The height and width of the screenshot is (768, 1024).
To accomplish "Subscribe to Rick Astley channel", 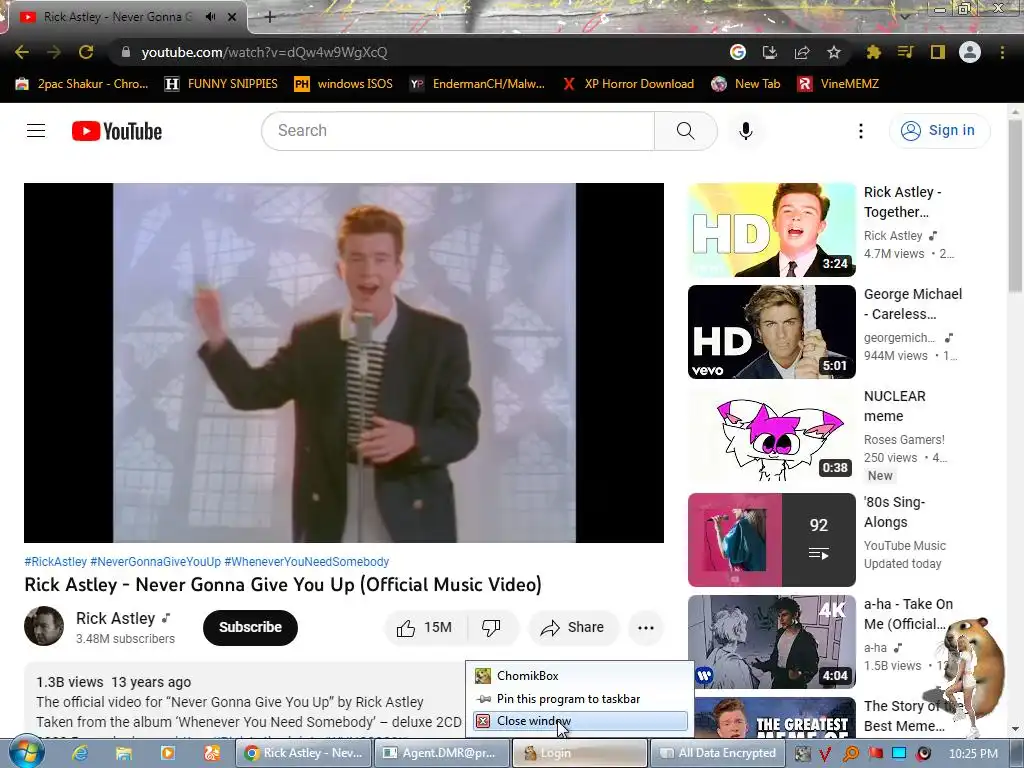I will click(x=250, y=628).
